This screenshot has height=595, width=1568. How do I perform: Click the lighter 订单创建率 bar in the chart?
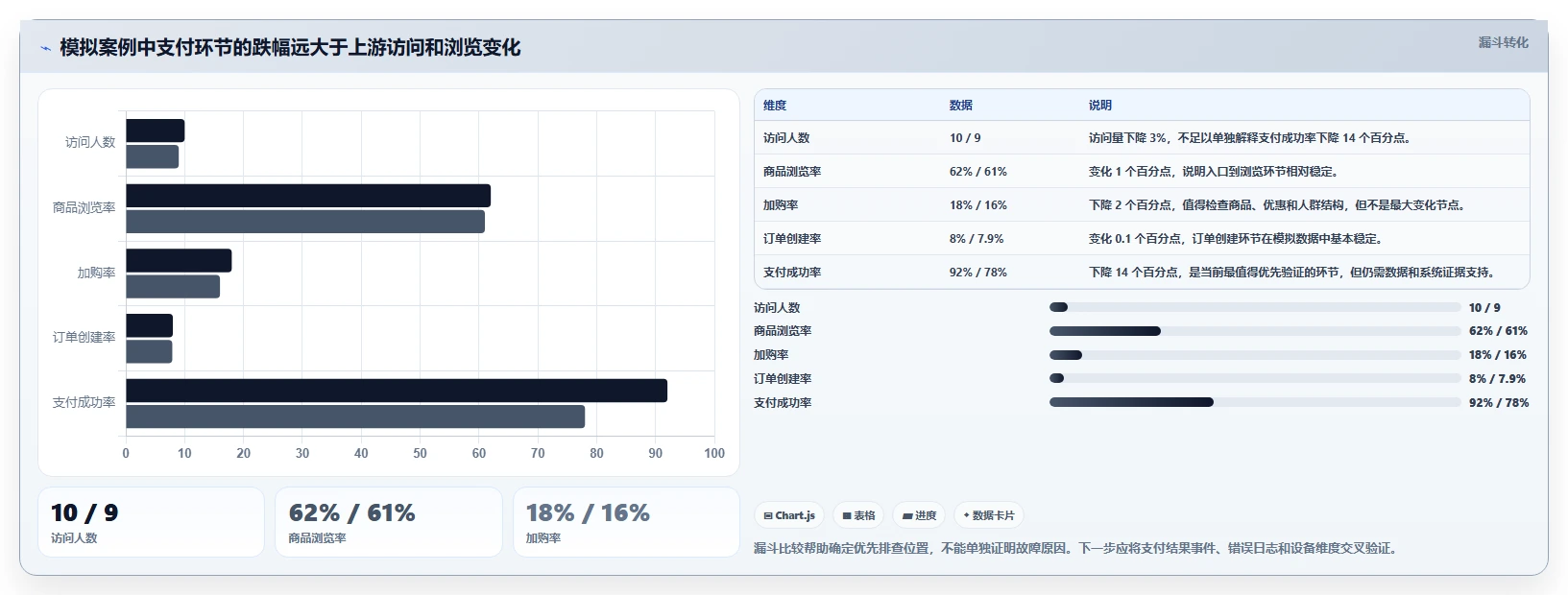149,351
